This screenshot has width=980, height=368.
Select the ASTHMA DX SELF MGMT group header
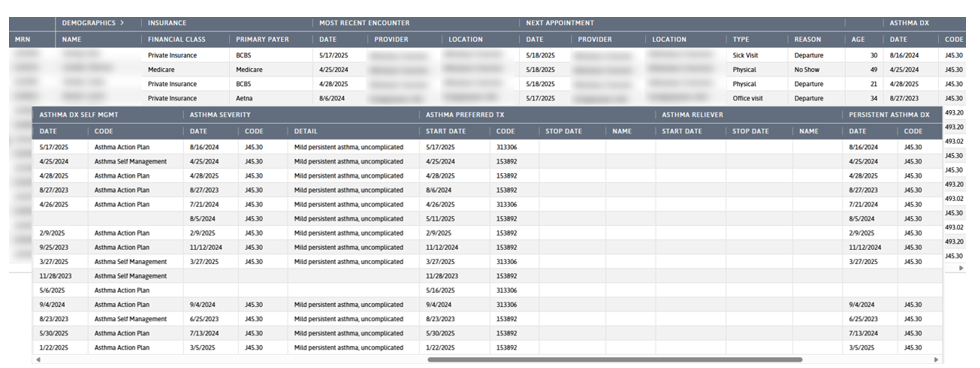click(79, 115)
